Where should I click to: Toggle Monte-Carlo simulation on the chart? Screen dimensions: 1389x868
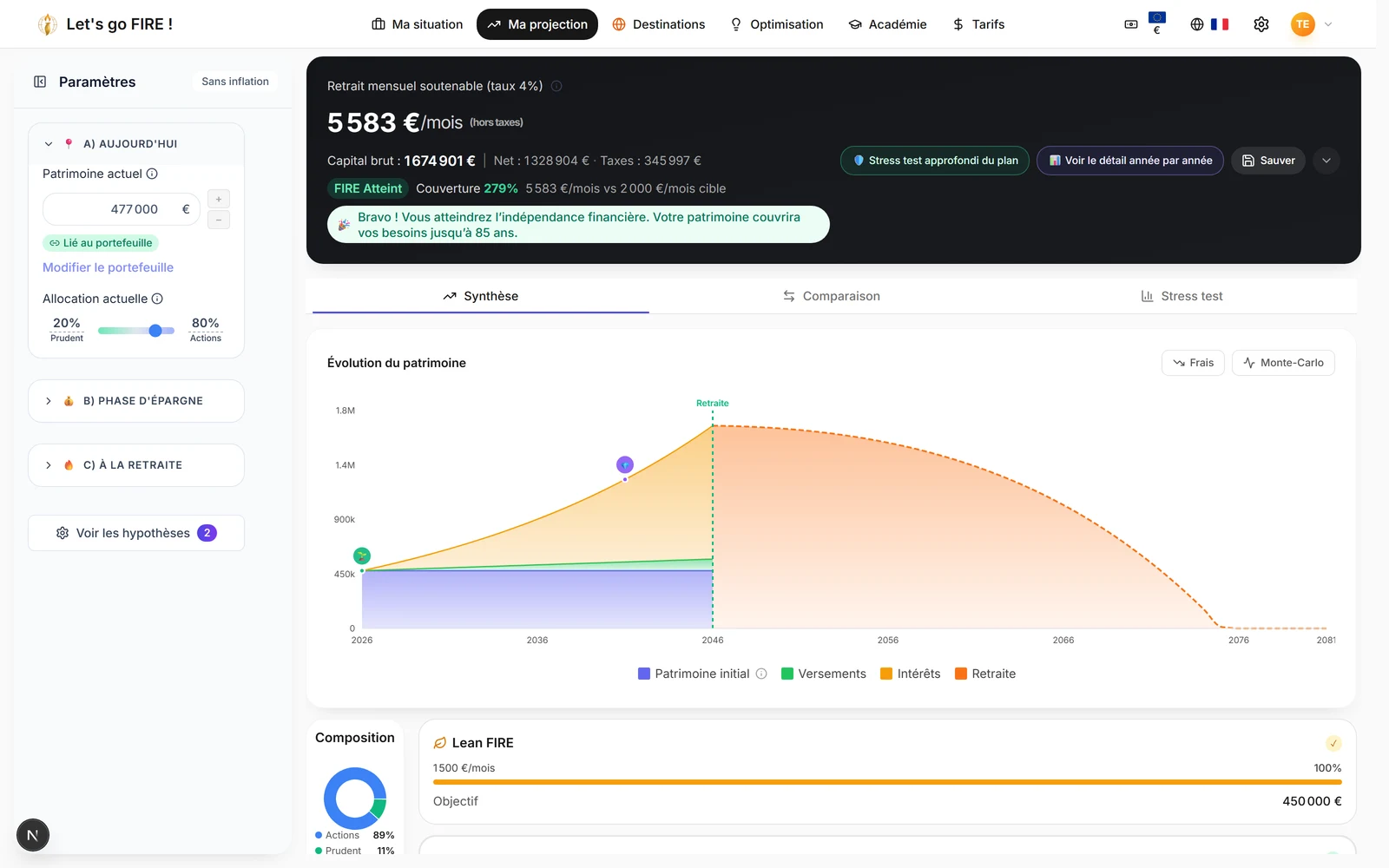[x=1283, y=363]
